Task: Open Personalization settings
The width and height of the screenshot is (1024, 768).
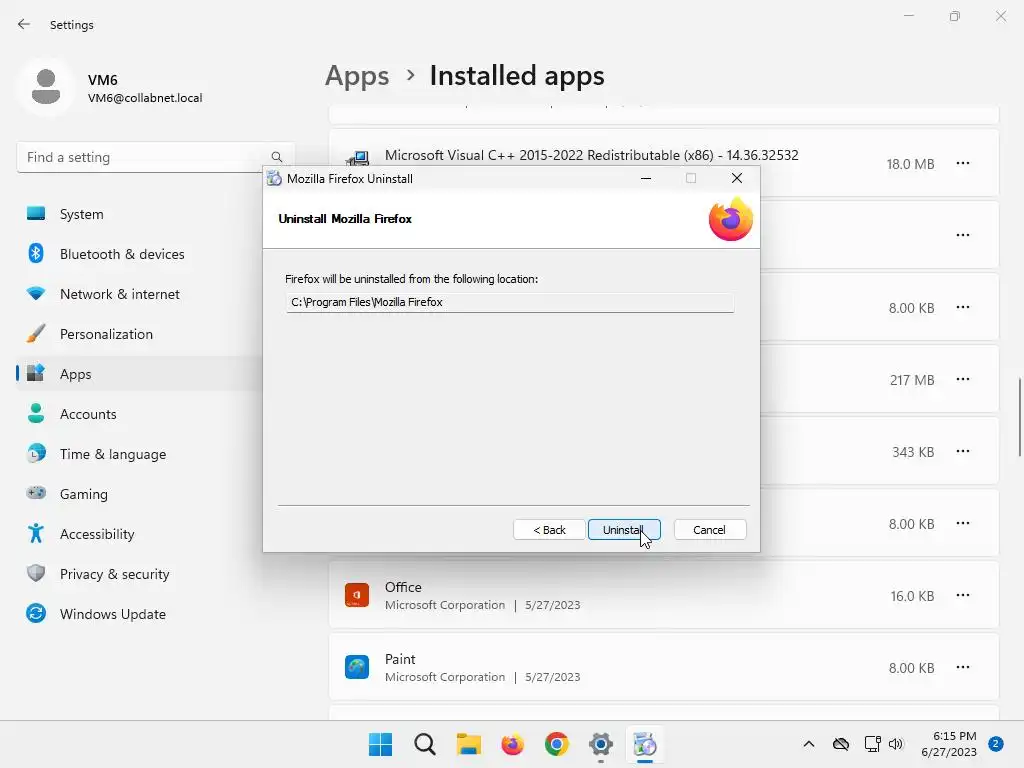Action: coord(138,334)
